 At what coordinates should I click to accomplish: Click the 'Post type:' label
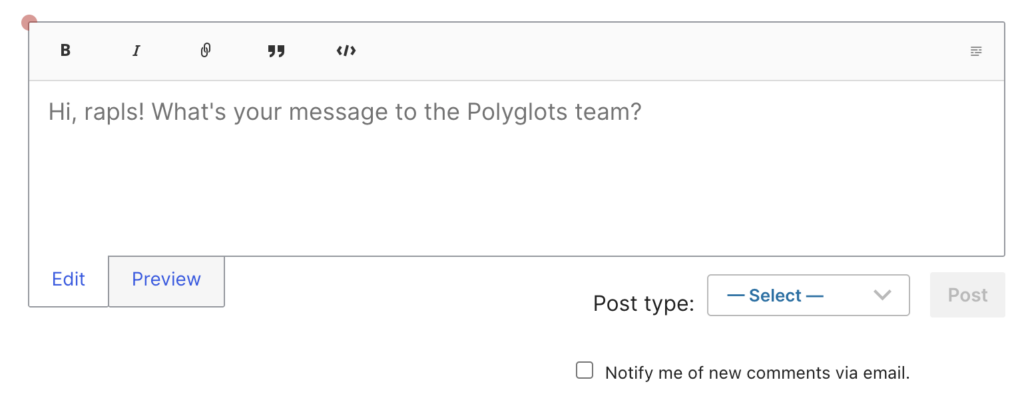pos(643,303)
